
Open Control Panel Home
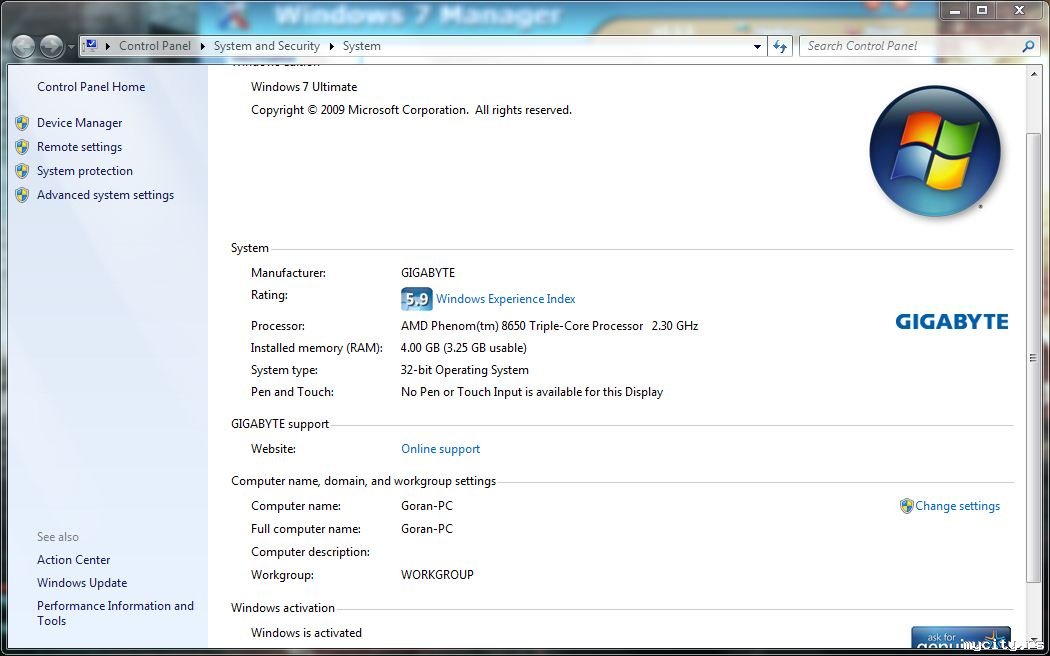[91, 86]
